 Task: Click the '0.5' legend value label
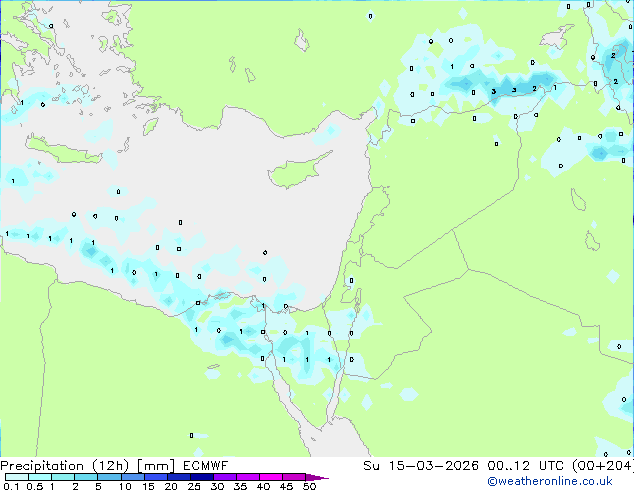coord(34,486)
